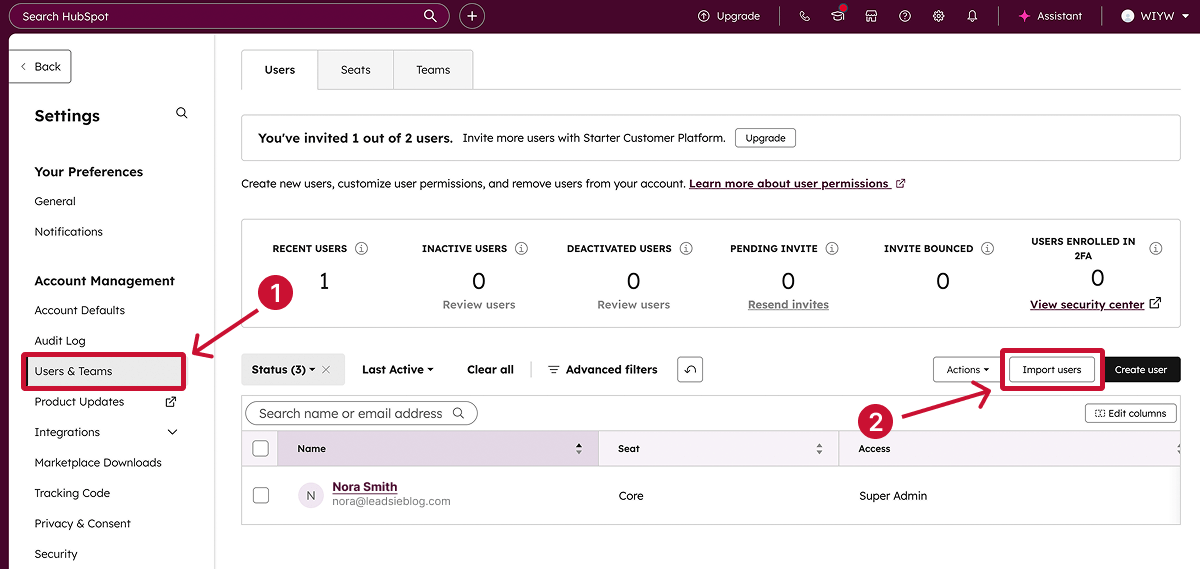Click the Core seat cell
Viewport: 1200px width, 569px height.
click(631, 496)
